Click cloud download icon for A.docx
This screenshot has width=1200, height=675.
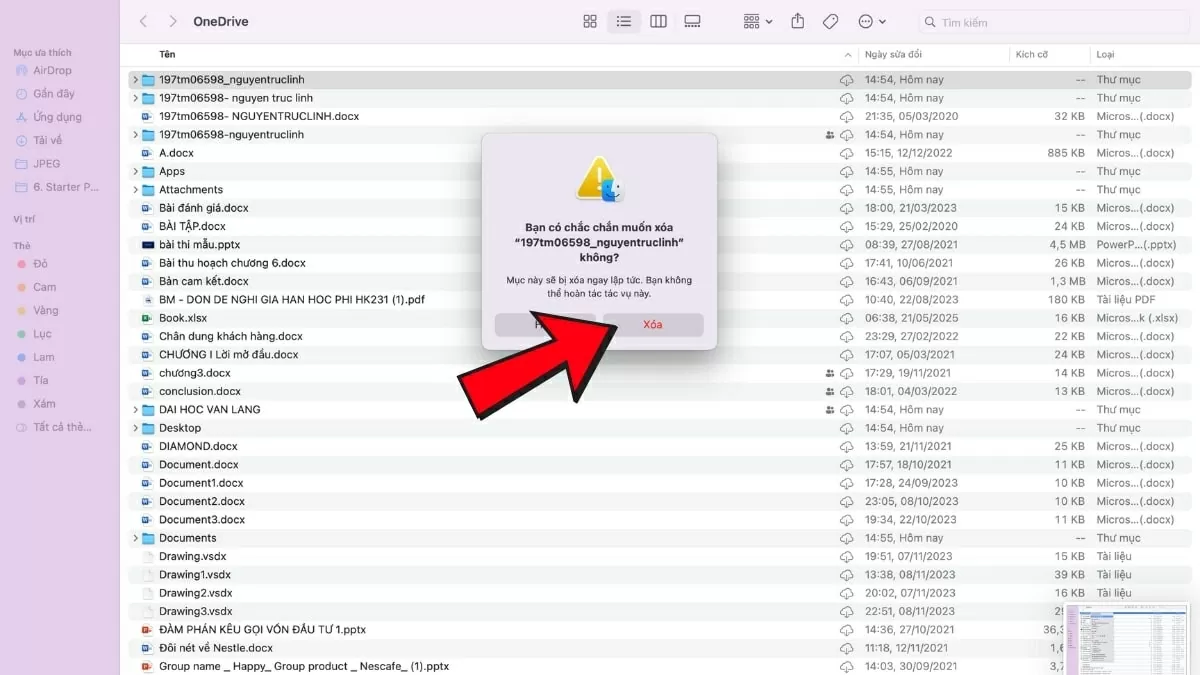846,153
